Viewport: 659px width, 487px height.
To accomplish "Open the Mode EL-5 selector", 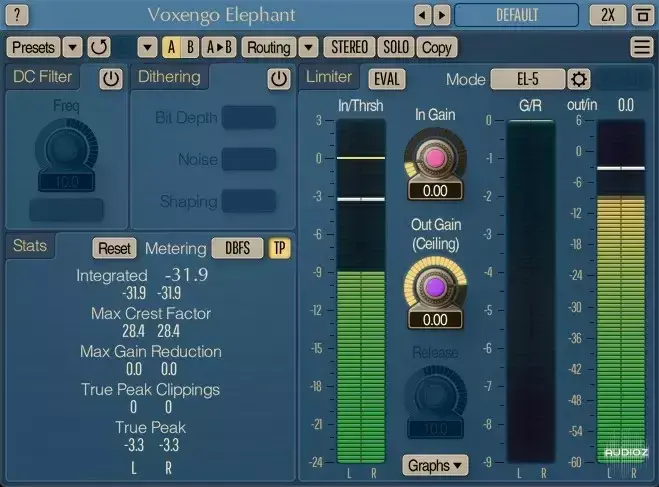I will (527, 79).
